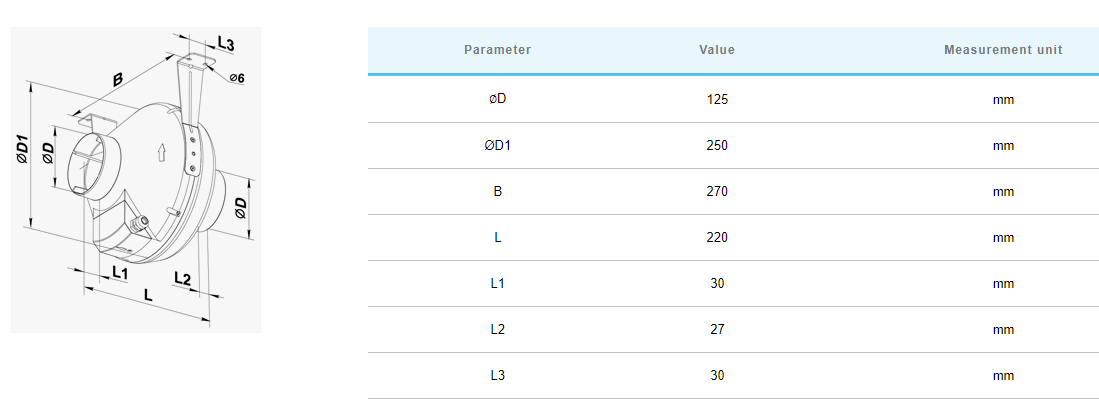This screenshot has height=410, width=1099.
Task: Select the ØD1 parameter cell
Action: [x=498, y=145]
